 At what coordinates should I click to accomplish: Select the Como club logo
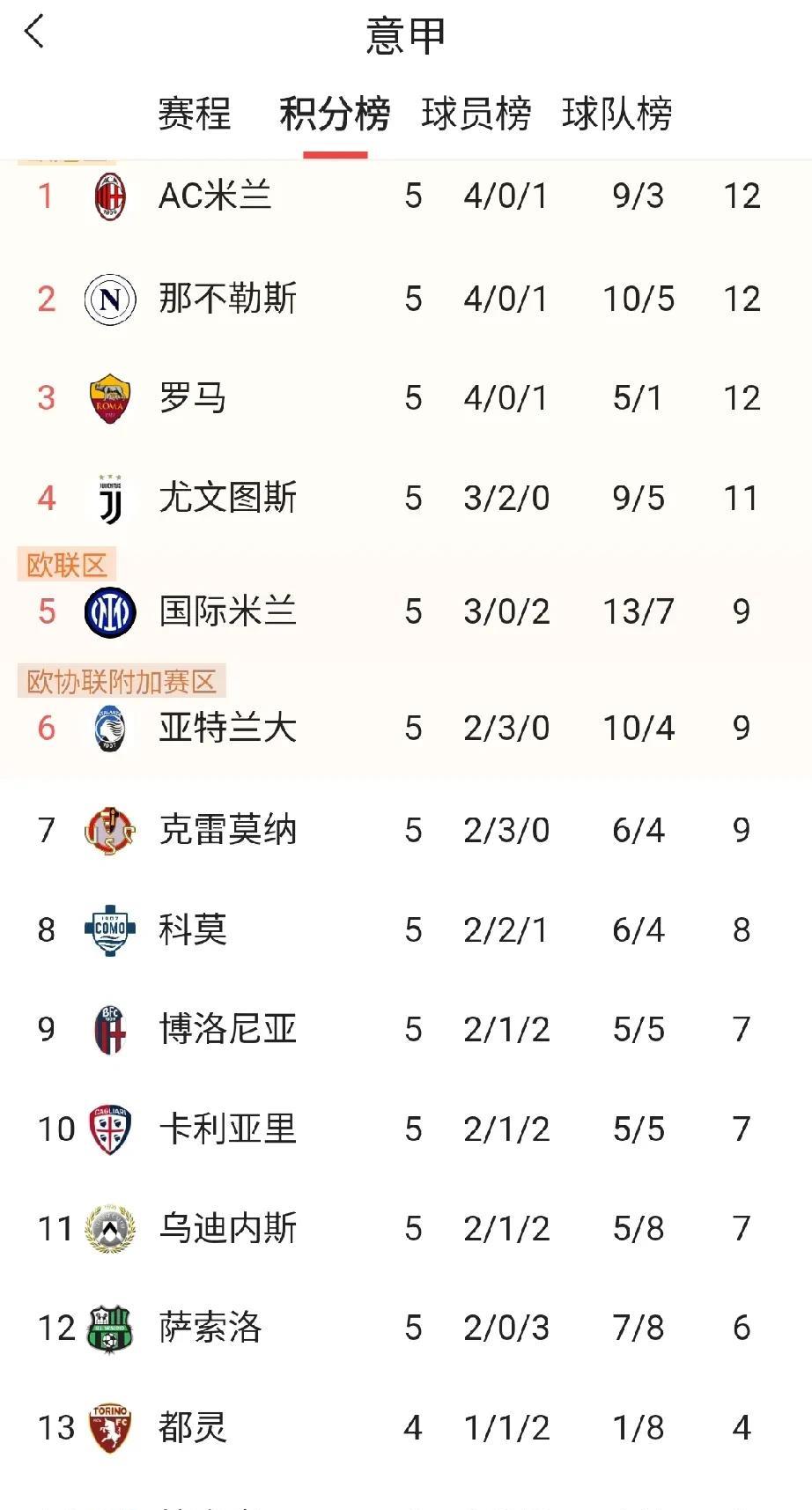pos(110,930)
